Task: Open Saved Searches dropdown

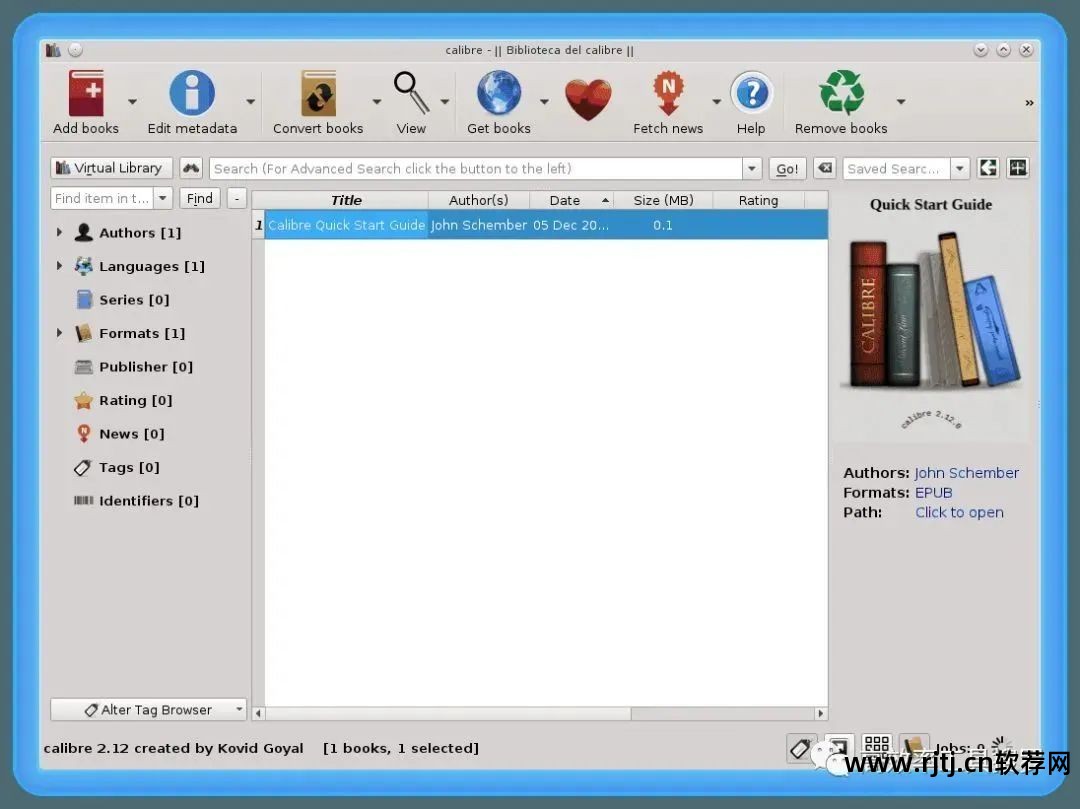Action: [959, 169]
